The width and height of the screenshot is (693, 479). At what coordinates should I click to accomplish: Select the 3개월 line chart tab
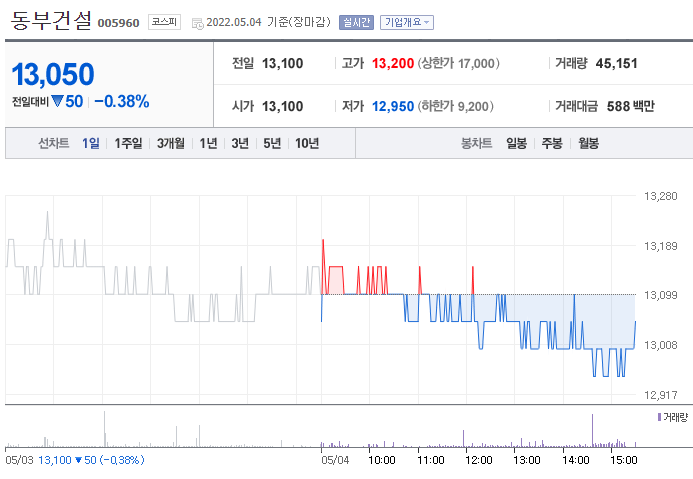tap(171, 143)
